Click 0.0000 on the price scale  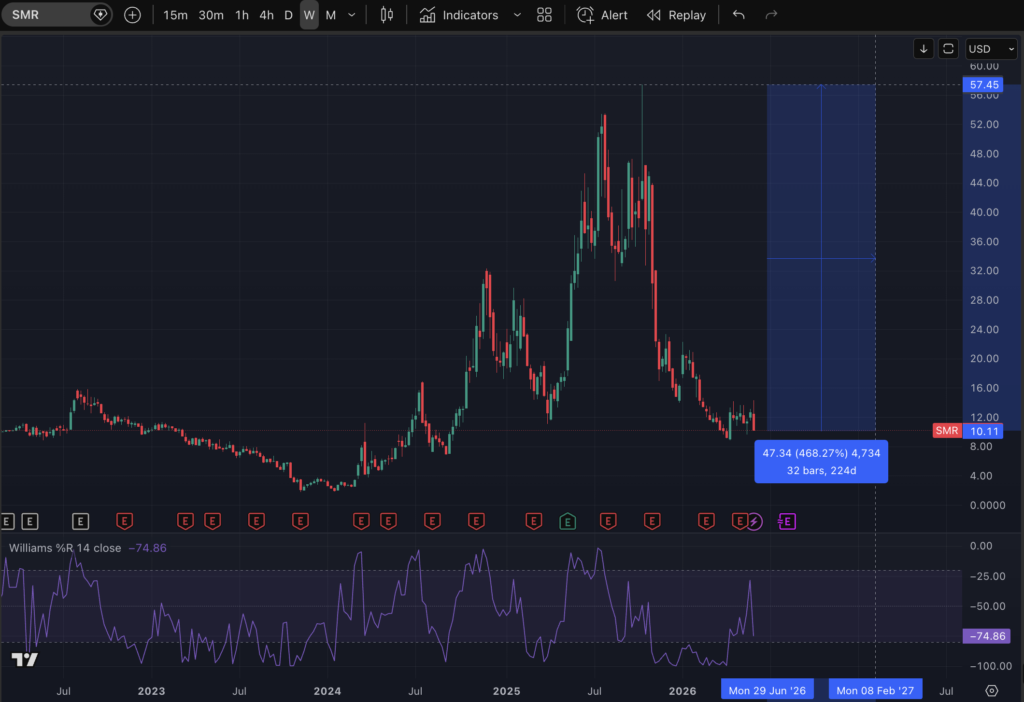[987, 505]
